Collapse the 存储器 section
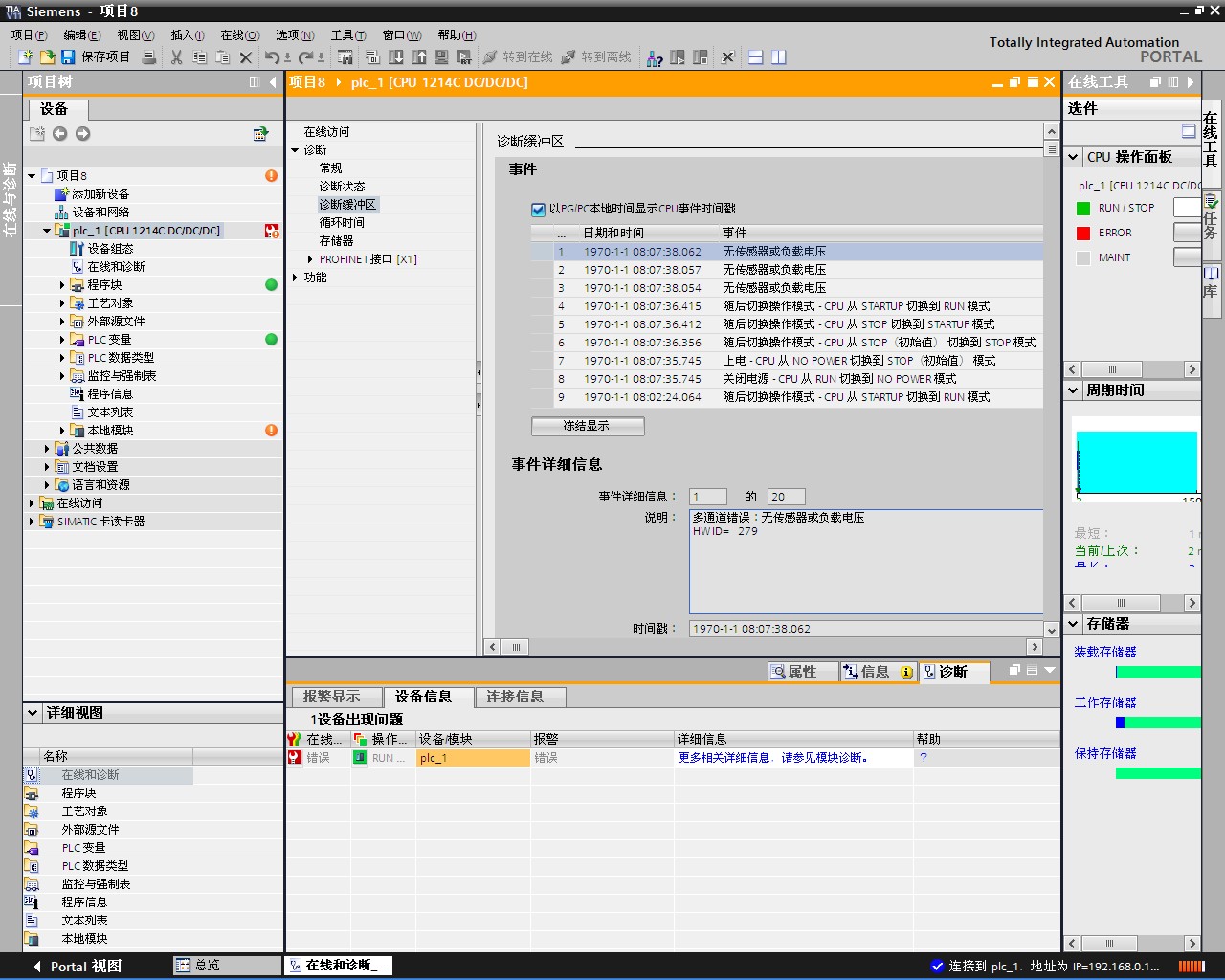 coord(1074,624)
